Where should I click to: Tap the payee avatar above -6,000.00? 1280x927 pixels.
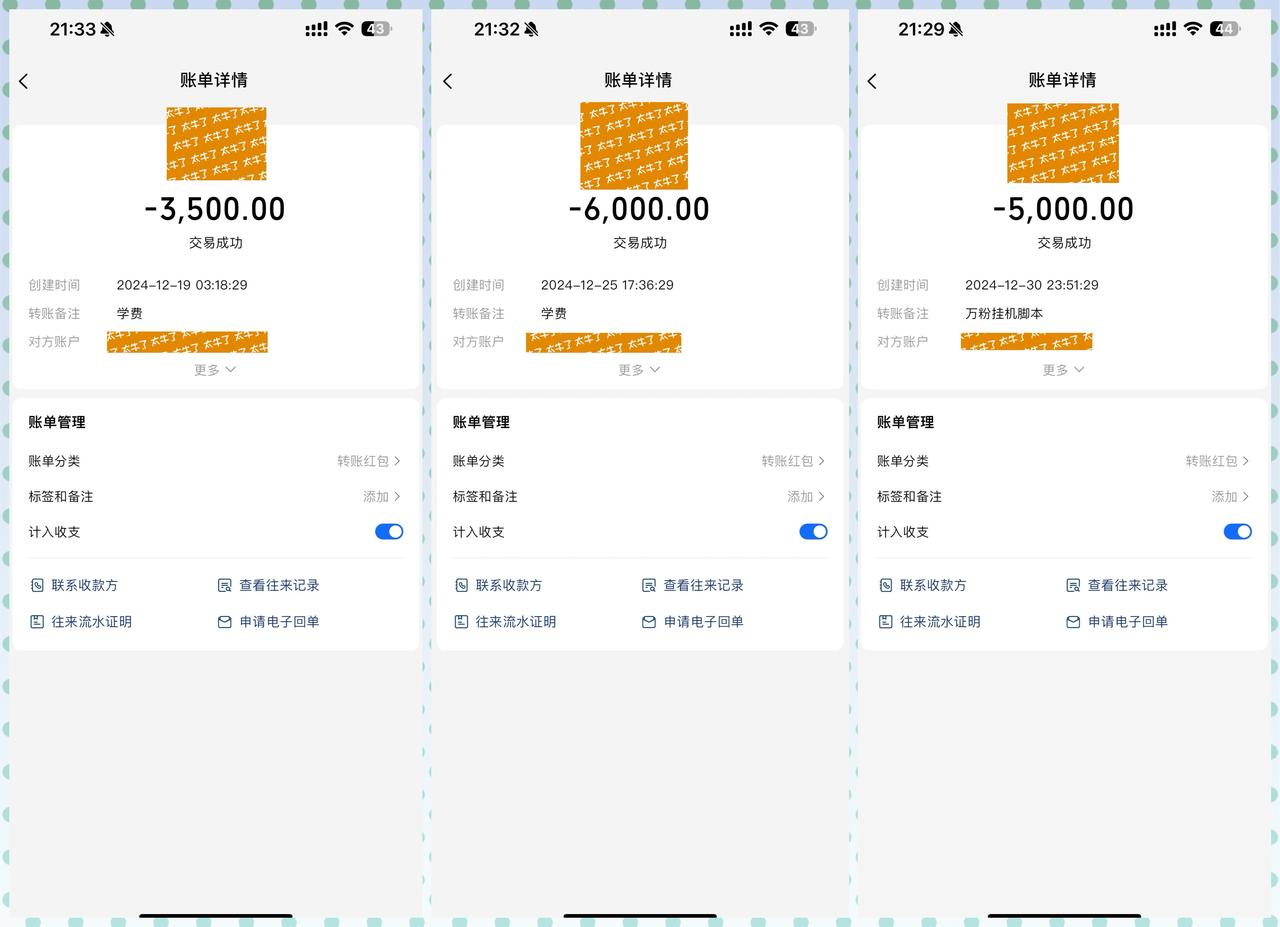(634, 146)
